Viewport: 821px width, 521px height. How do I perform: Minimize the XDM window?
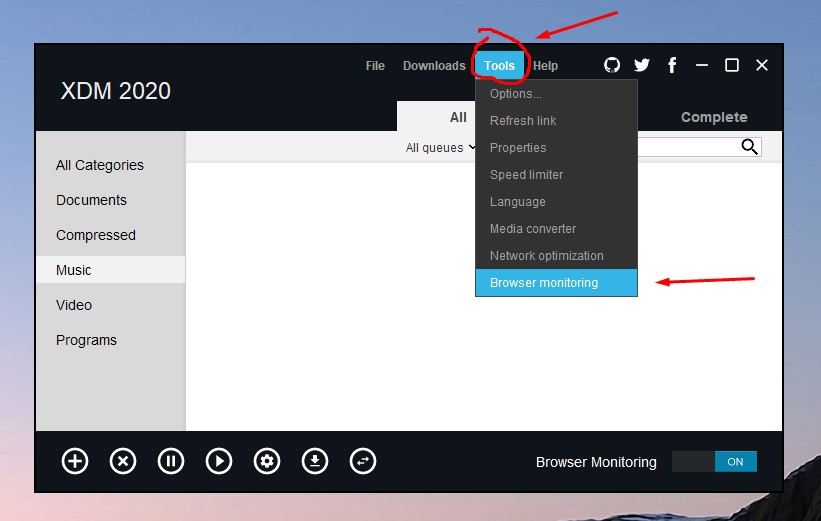tap(702, 65)
